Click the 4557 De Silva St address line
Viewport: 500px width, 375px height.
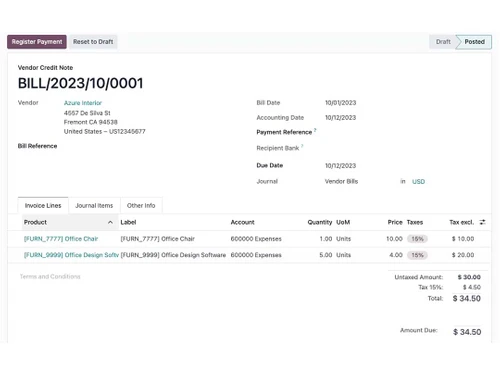click(87, 113)
